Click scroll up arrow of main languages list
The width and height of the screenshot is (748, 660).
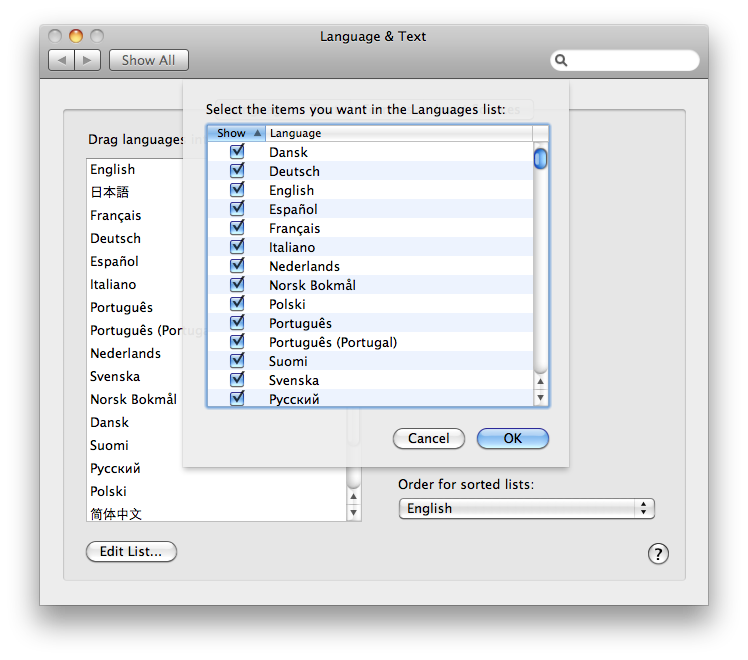pos(353,496)
